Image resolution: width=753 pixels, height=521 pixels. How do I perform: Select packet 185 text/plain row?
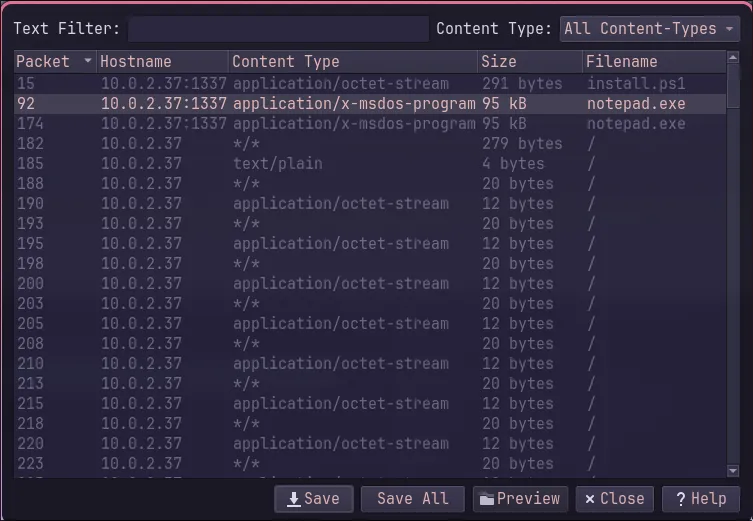pos(370,164)
